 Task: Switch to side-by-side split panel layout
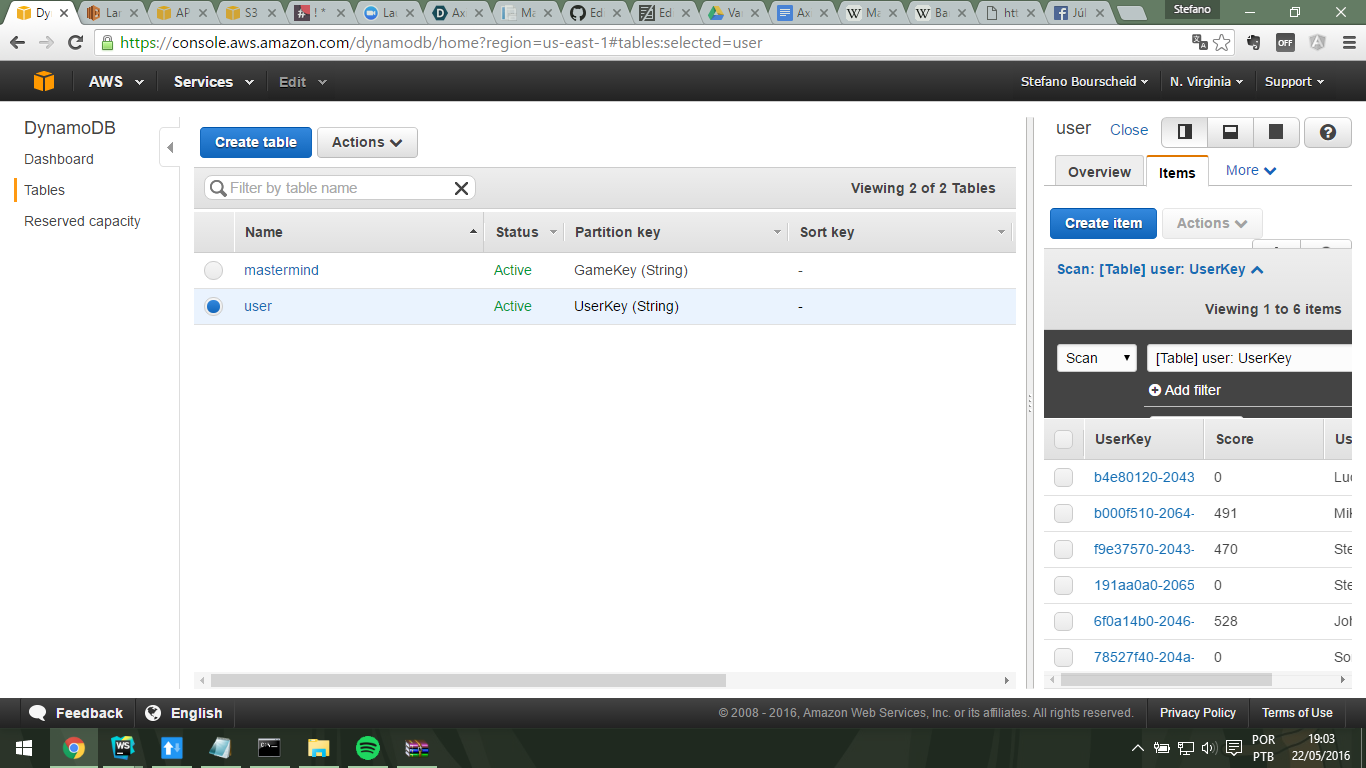(1184, 132)
